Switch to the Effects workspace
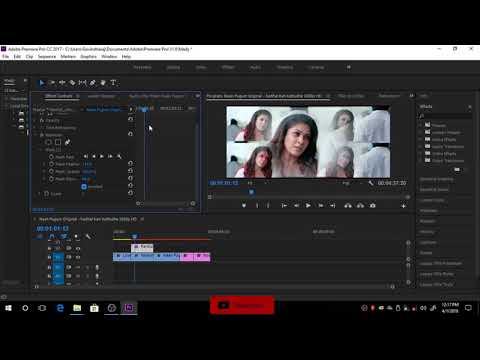 (x=228, y=67)
